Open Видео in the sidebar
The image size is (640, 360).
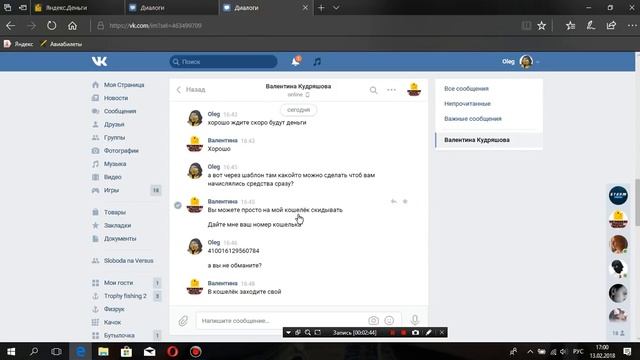point(113,177)
